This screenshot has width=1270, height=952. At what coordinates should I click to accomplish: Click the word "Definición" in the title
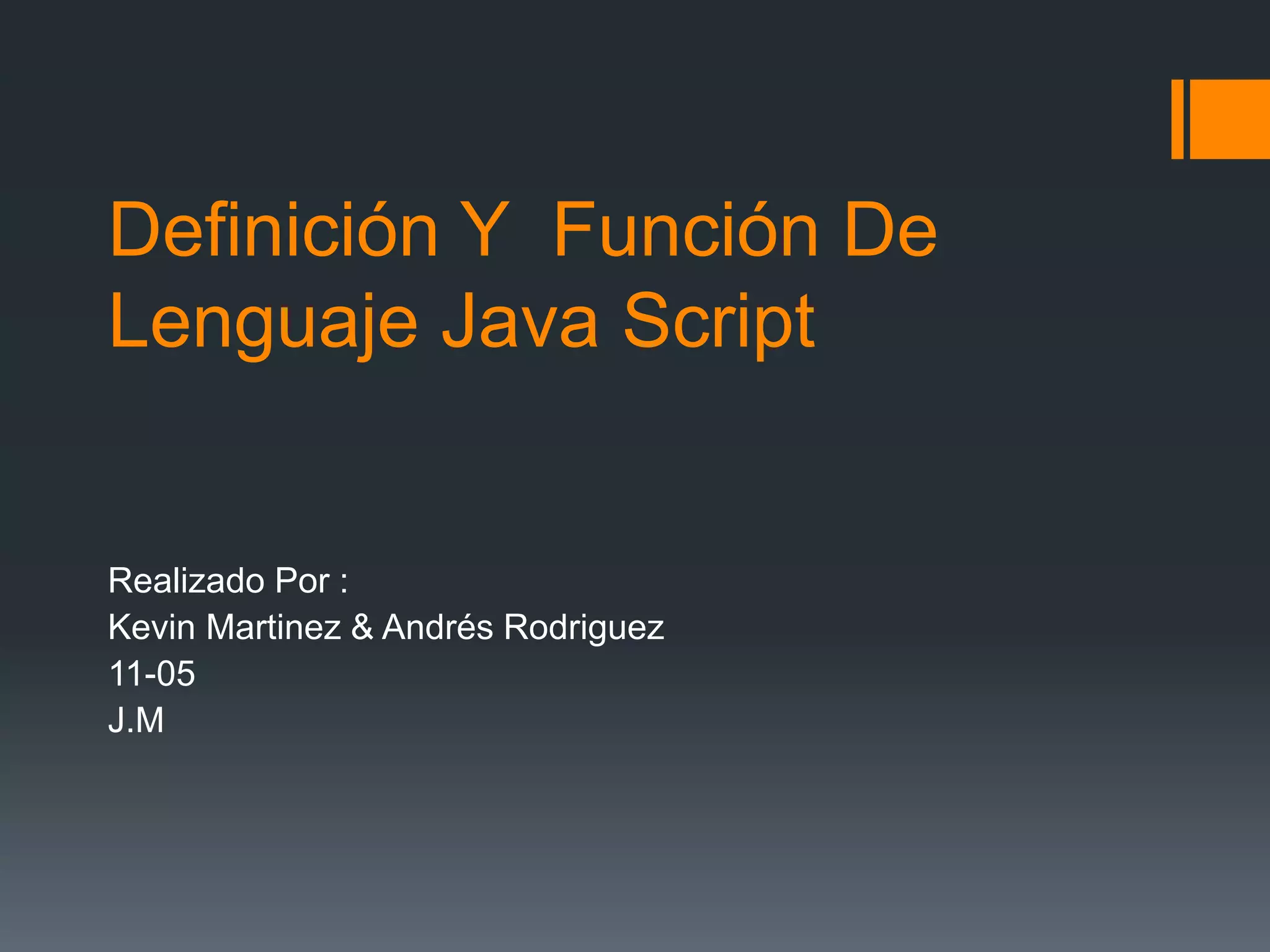(273, 230)
